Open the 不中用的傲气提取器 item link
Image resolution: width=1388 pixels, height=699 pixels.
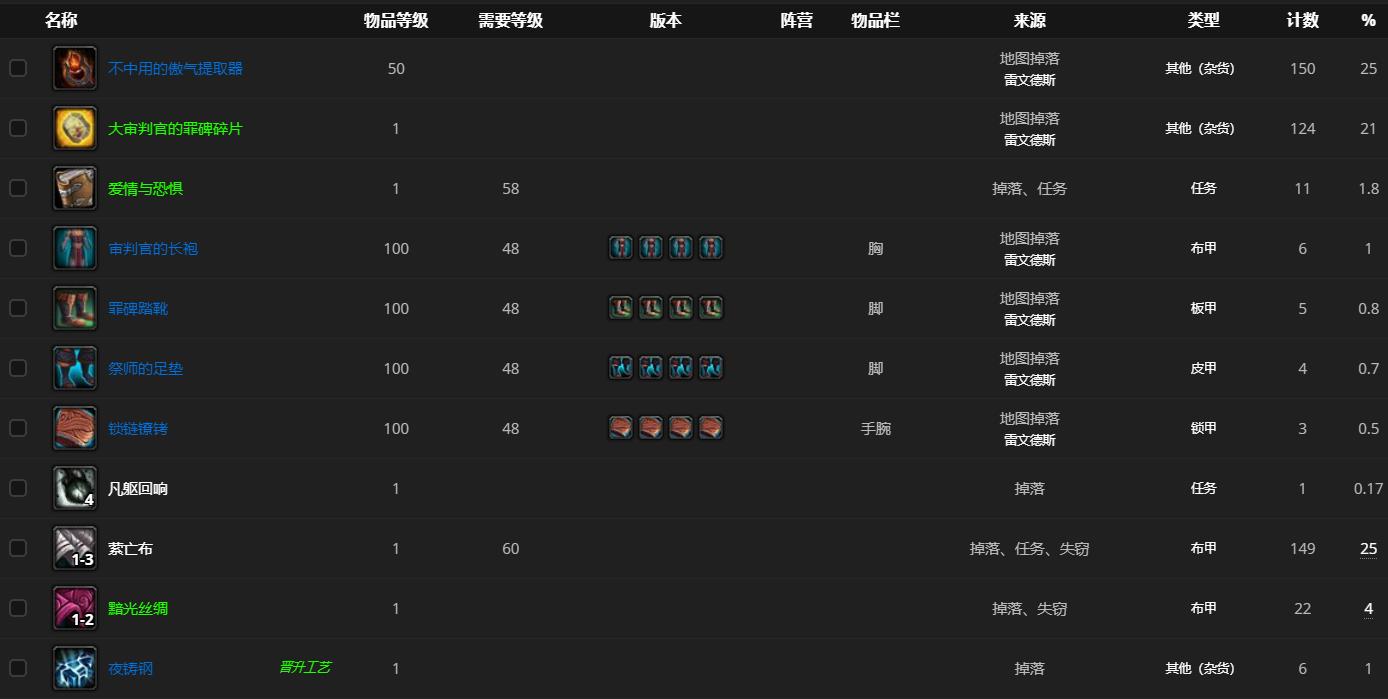click(175, 68)
